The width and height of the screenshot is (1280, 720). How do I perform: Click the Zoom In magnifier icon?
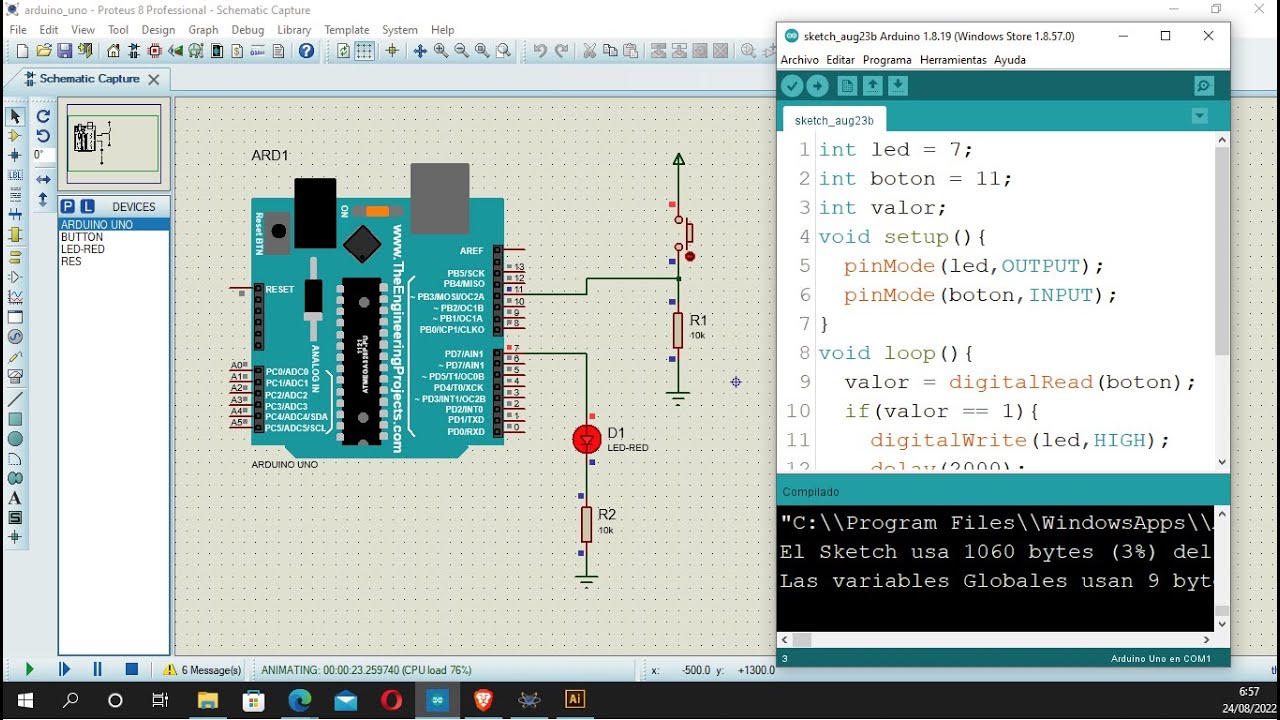441,51
